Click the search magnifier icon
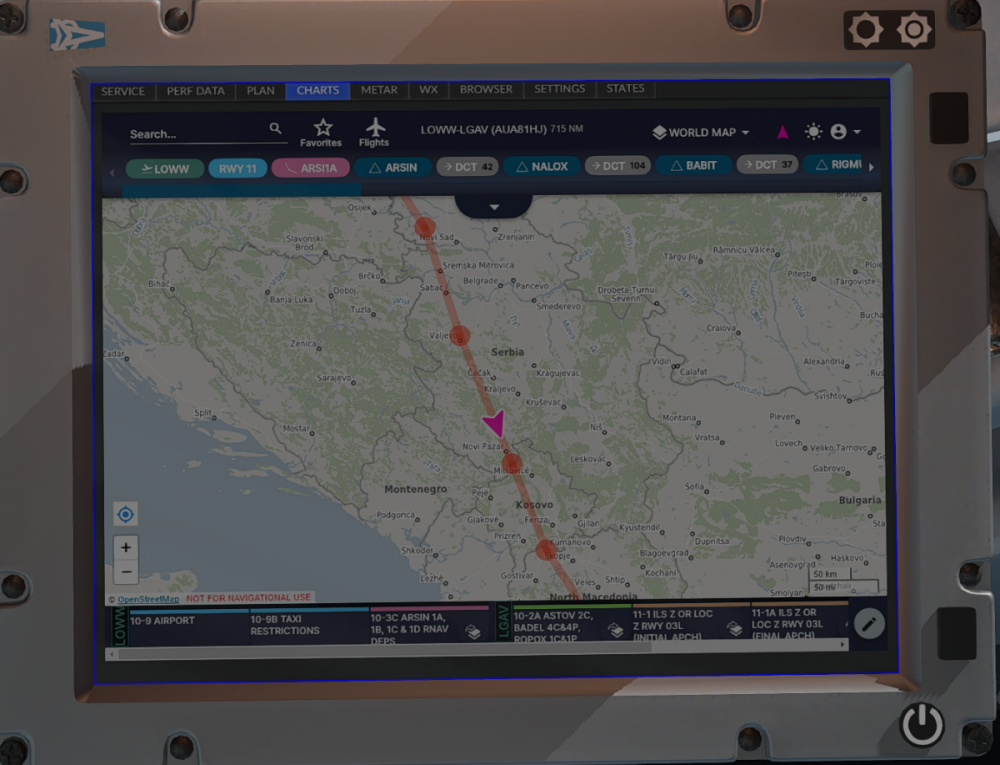Screen dimensions: 1000x765 point(275,129)
